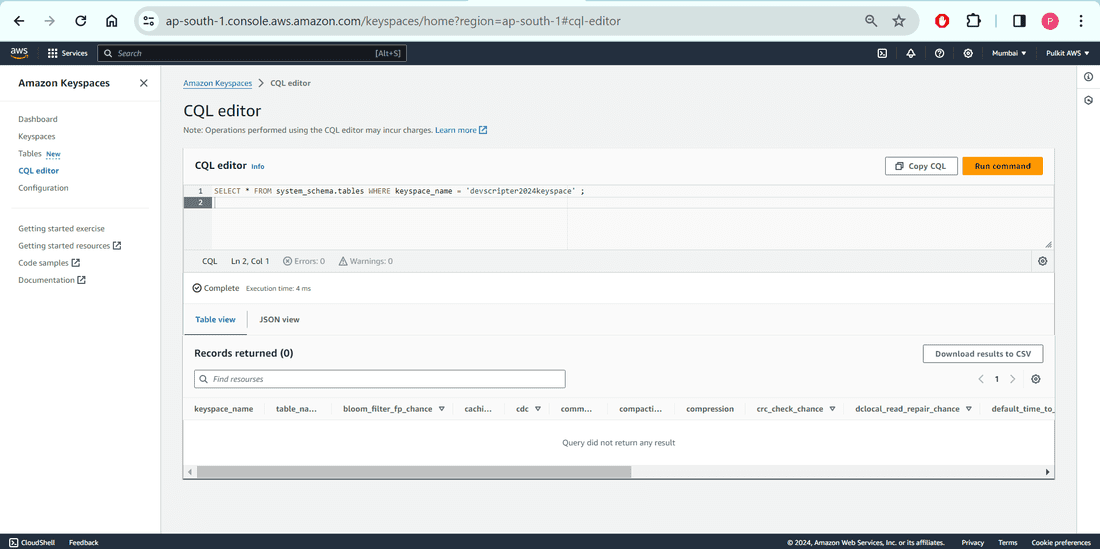Open Configuration in the side navigation
This screenshot has width=1100, height=549.
coord(43,188)
